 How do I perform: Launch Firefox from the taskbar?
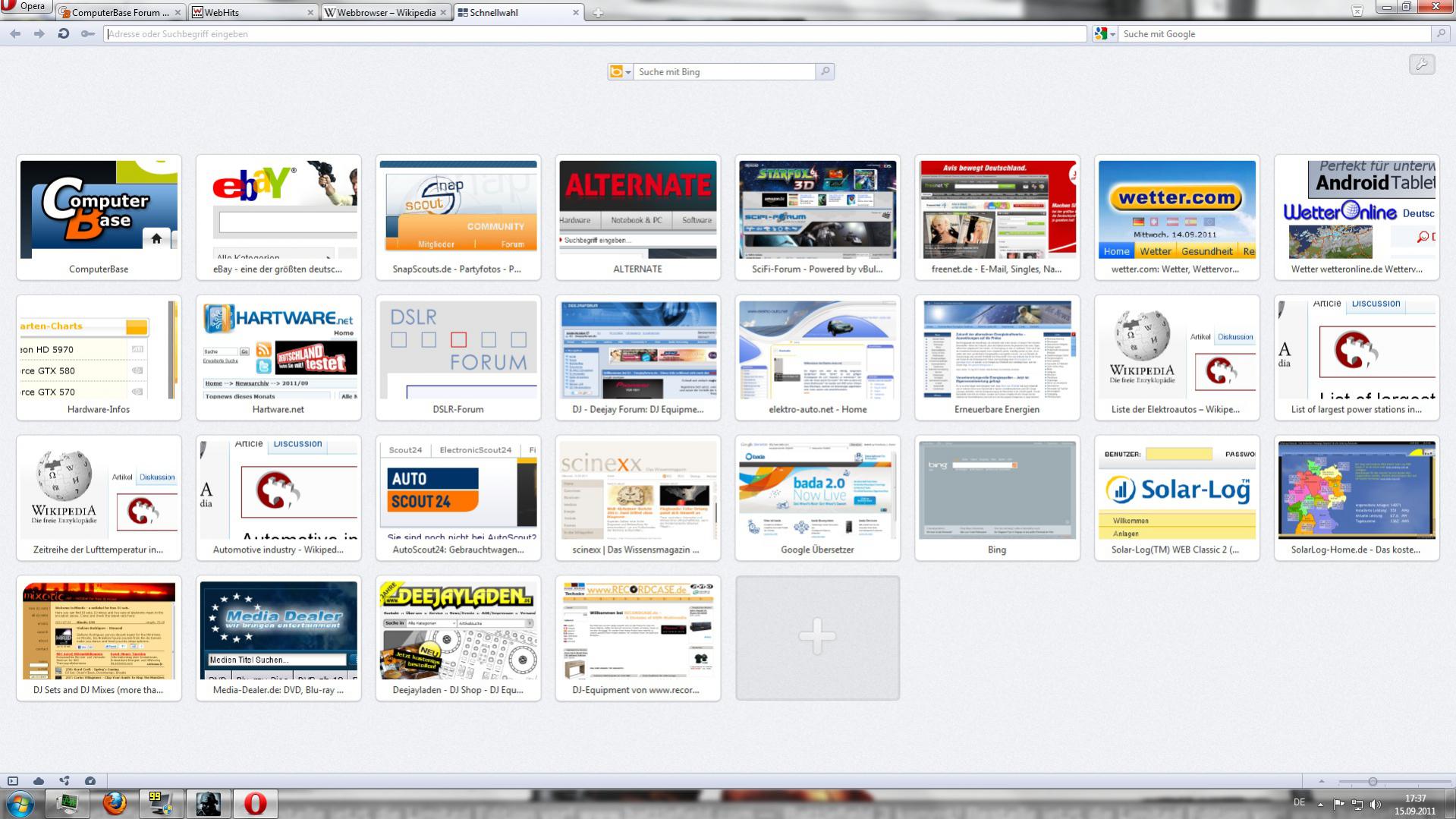pyautogui.click(x=115, y=804)
